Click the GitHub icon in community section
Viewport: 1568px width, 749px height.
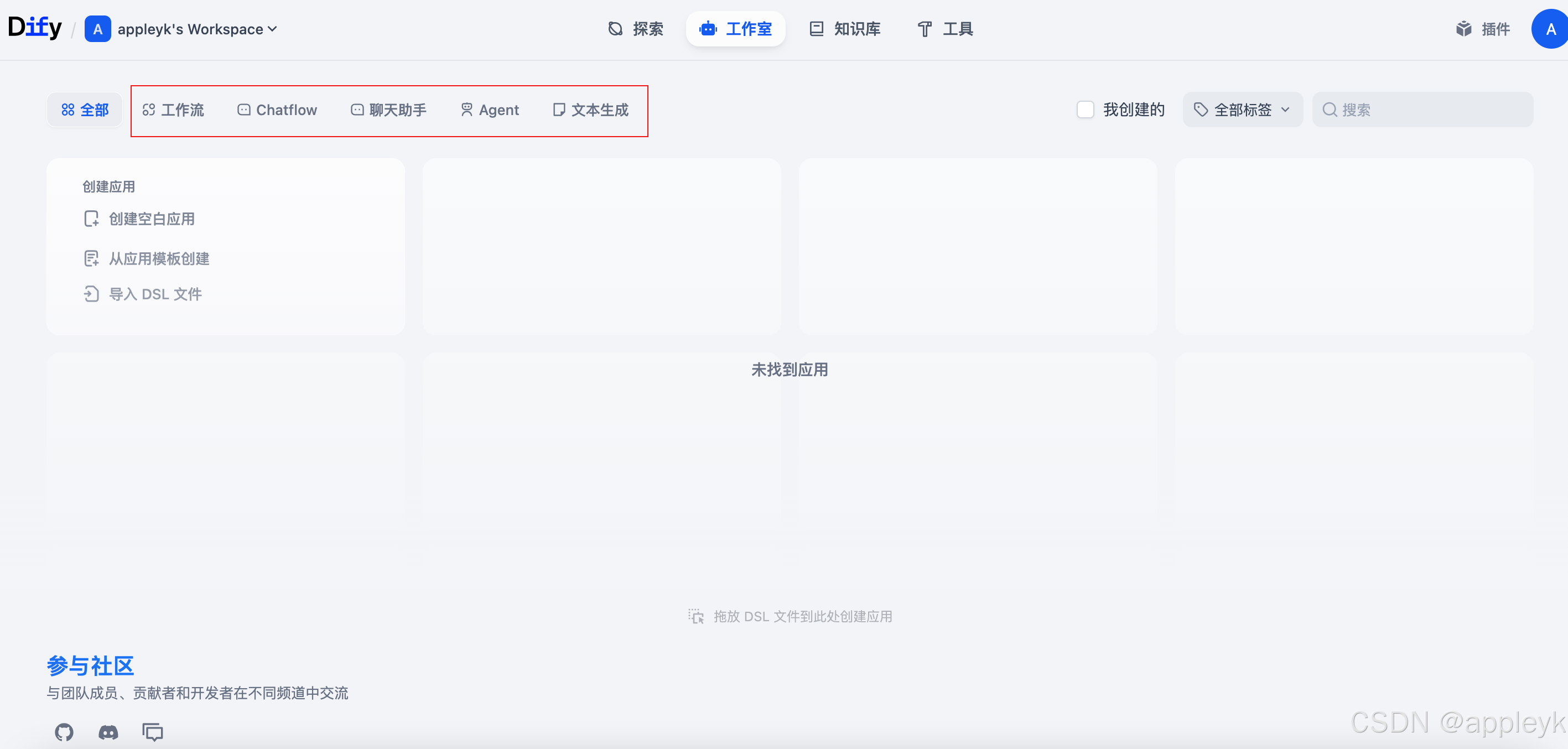(x=64, y=731)
